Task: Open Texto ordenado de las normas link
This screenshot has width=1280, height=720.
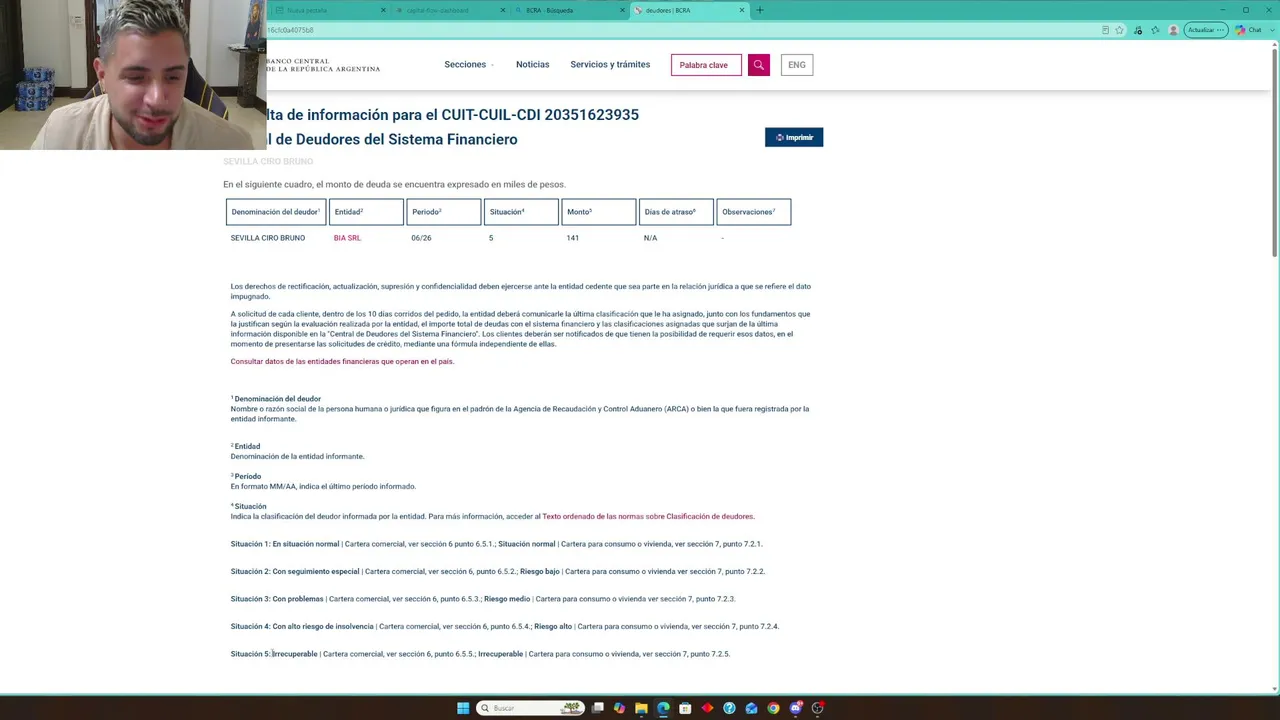Action: 648,516
